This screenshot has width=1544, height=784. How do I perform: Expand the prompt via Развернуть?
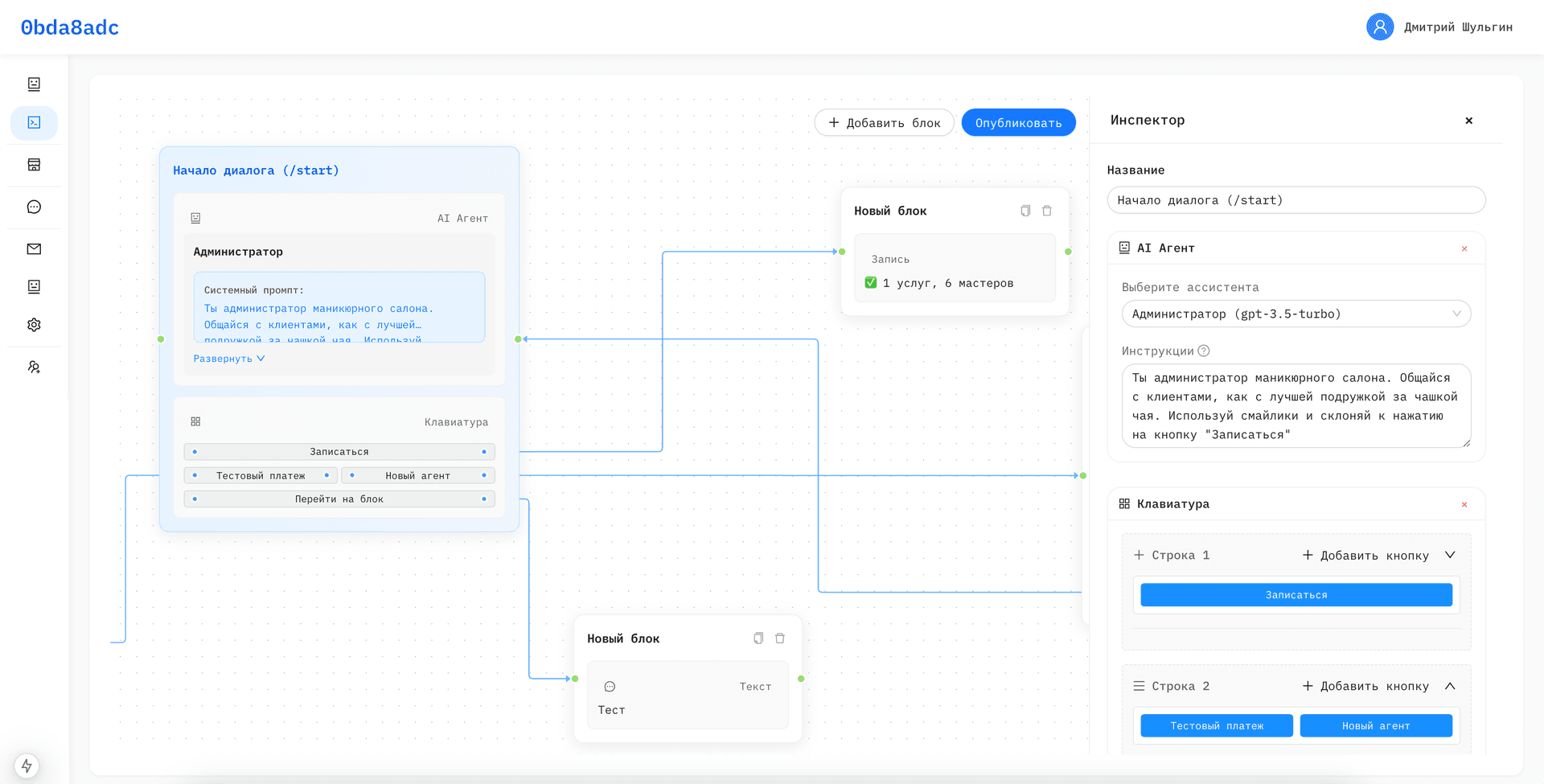pyautogui.click(x=229, y=359)
